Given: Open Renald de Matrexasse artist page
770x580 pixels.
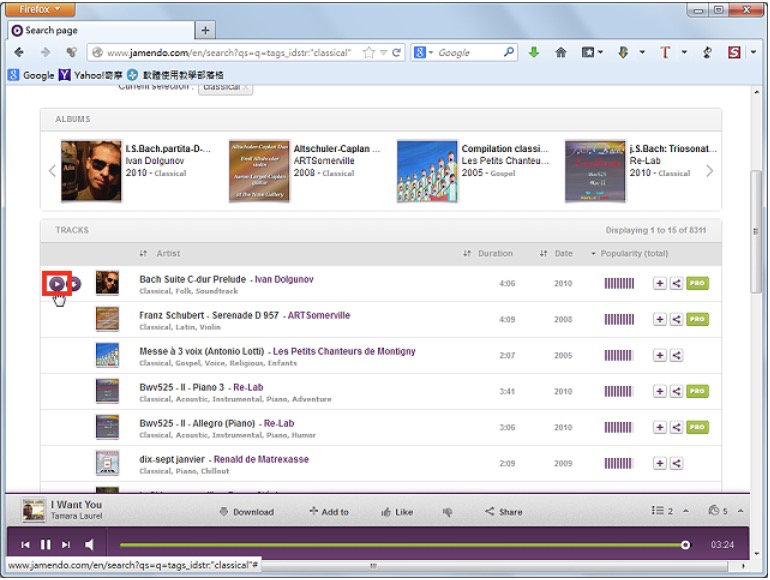Looking at the screenshot, I should (x=261, y=459).
